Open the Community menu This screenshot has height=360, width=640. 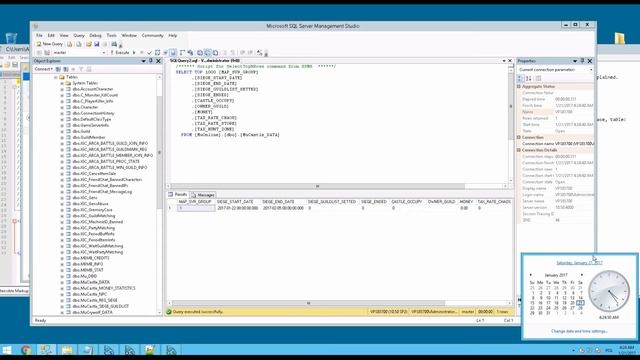pyautogui.click(x=153, y=36)
